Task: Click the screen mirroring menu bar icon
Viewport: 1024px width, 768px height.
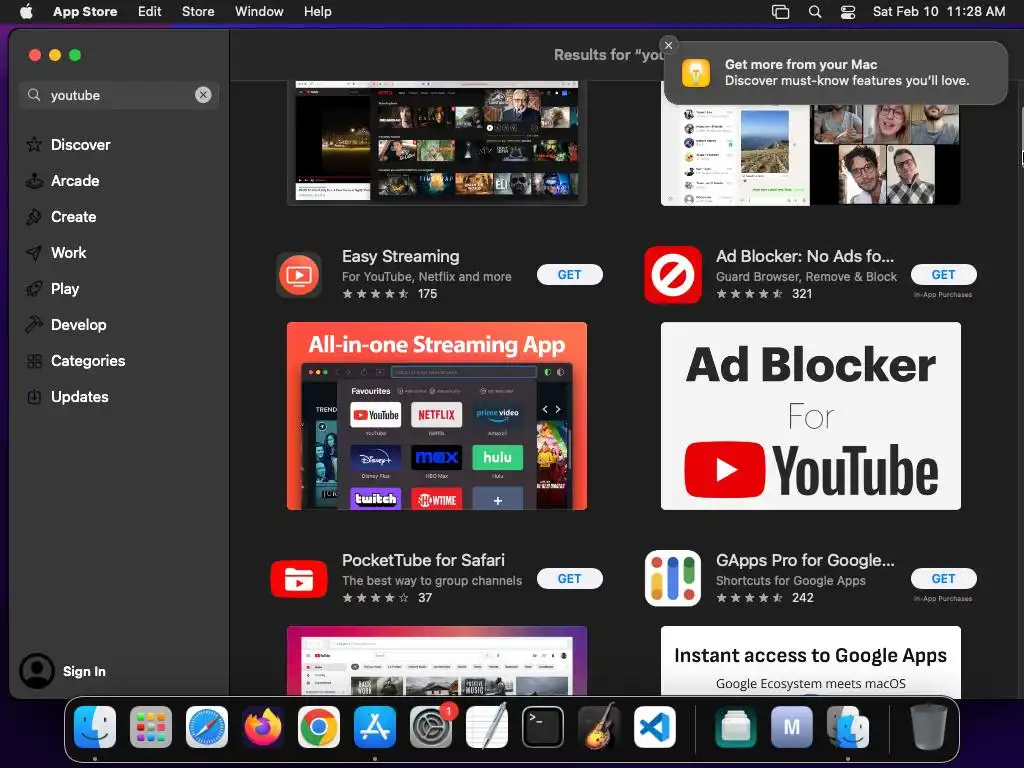Action: click(780, 12)
